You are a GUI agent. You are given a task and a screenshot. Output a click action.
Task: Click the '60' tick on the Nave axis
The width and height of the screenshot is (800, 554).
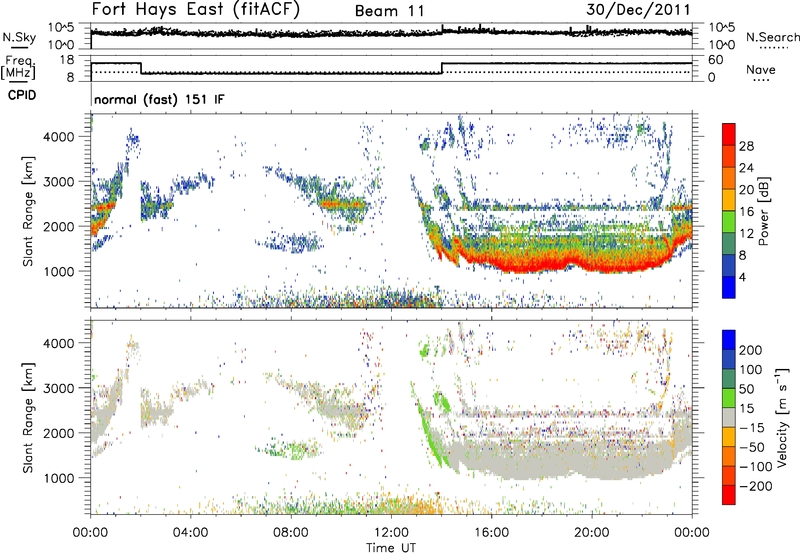click(x=716, y=60)
